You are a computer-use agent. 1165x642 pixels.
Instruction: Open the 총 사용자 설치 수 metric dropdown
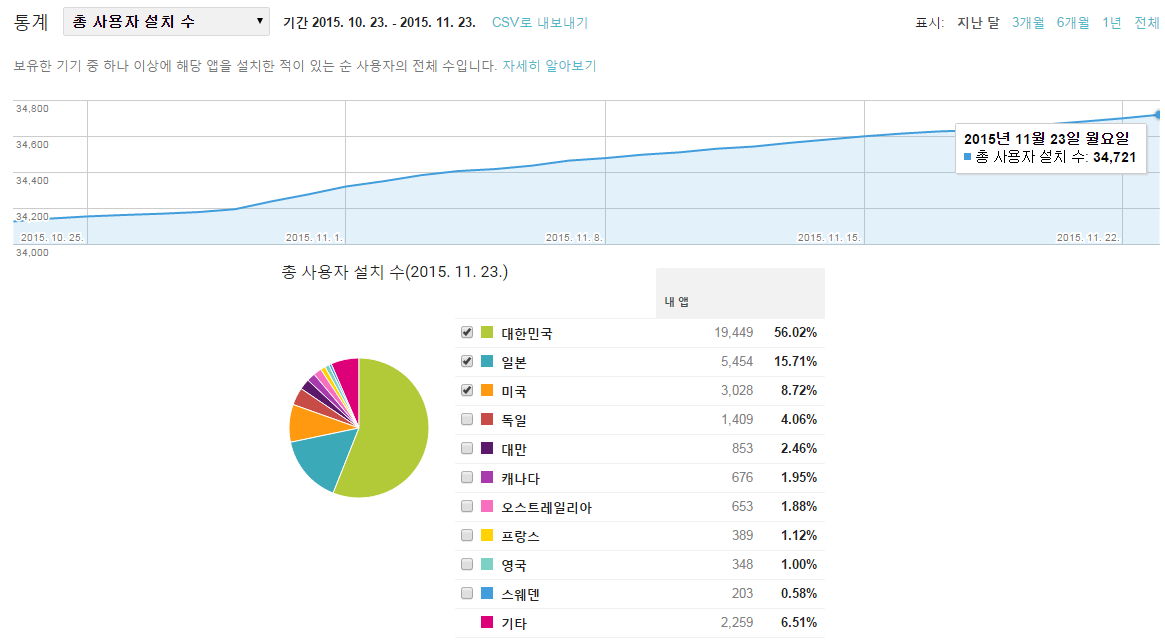(165, 20)
